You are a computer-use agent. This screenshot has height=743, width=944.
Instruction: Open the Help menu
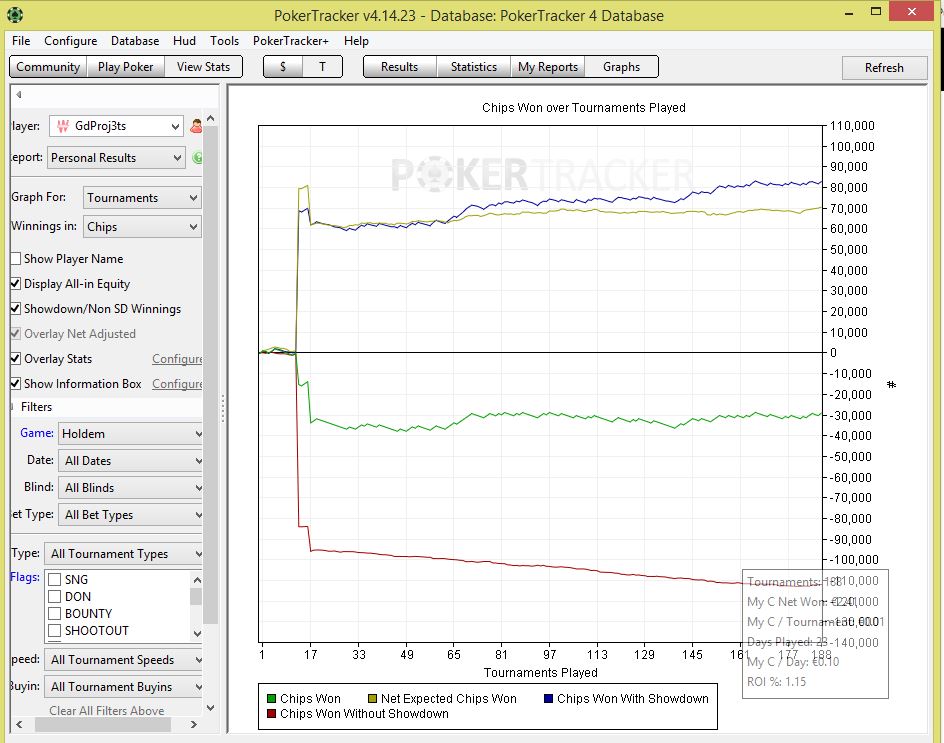(x=356, y=41)
